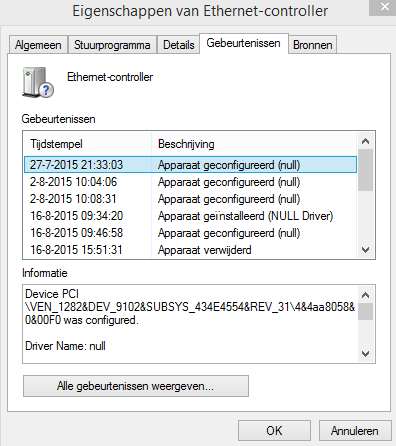This screenshot has width=396, height=446.
Task: Click the events list scrollbar thumb
Action: pyautogui.click(x=365, y=170)
